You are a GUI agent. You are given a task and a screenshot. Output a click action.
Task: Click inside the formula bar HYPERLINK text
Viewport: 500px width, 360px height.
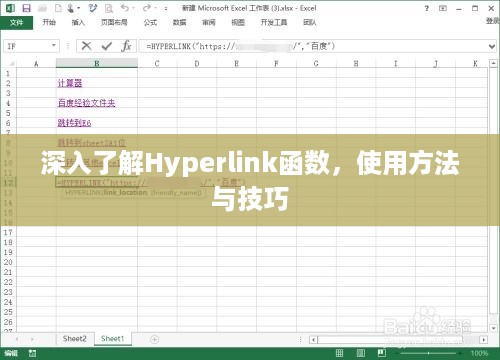(x=240, y=46)
